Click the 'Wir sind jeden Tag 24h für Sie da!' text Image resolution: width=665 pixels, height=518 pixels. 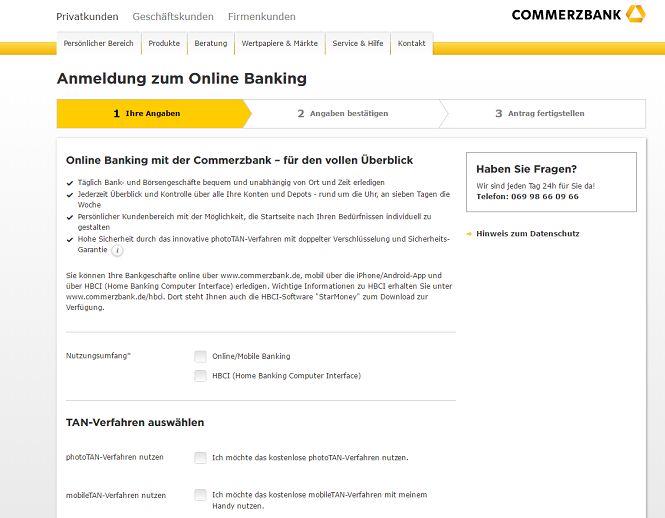[x=535, y=186]
